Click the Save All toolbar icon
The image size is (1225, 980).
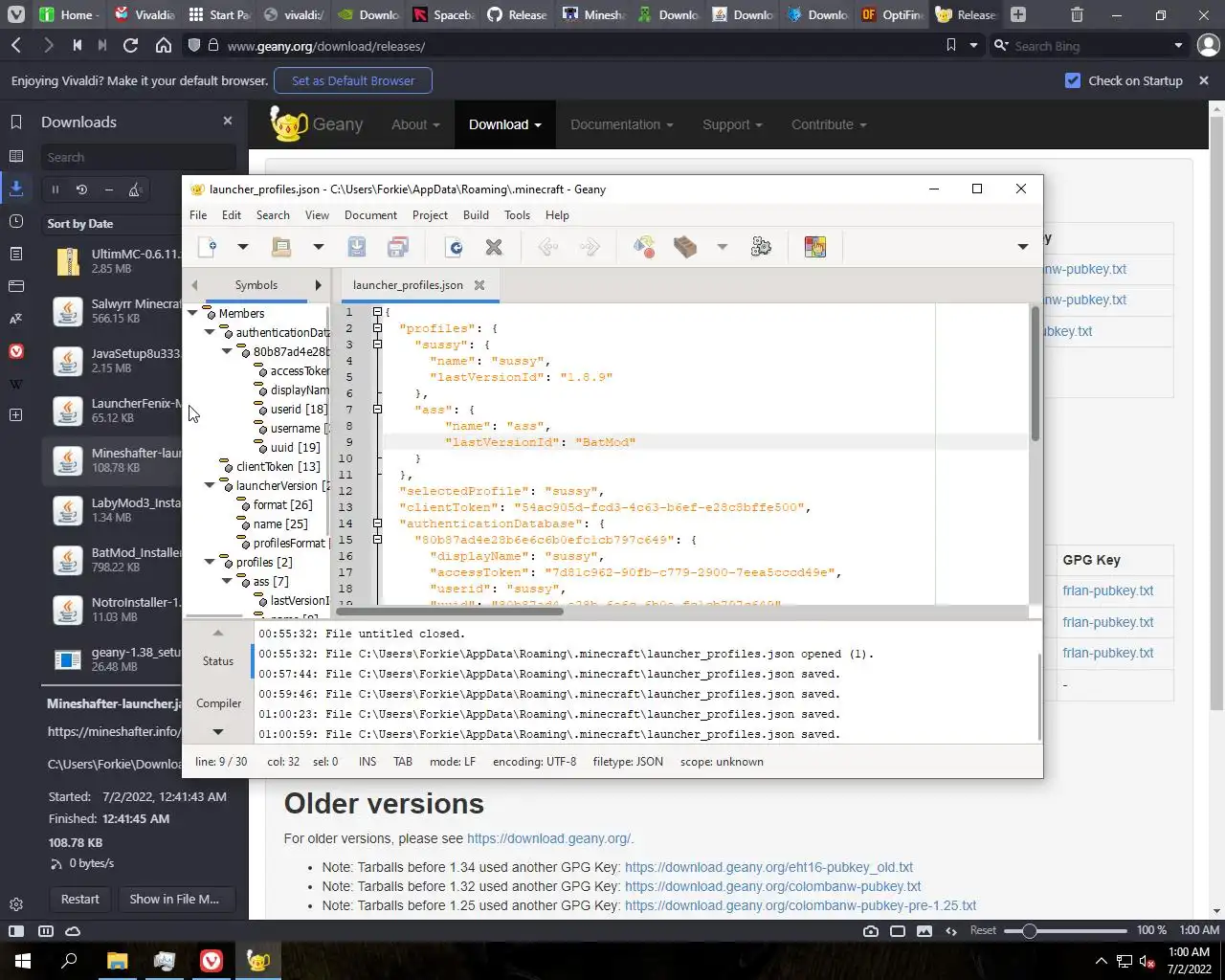398,247
